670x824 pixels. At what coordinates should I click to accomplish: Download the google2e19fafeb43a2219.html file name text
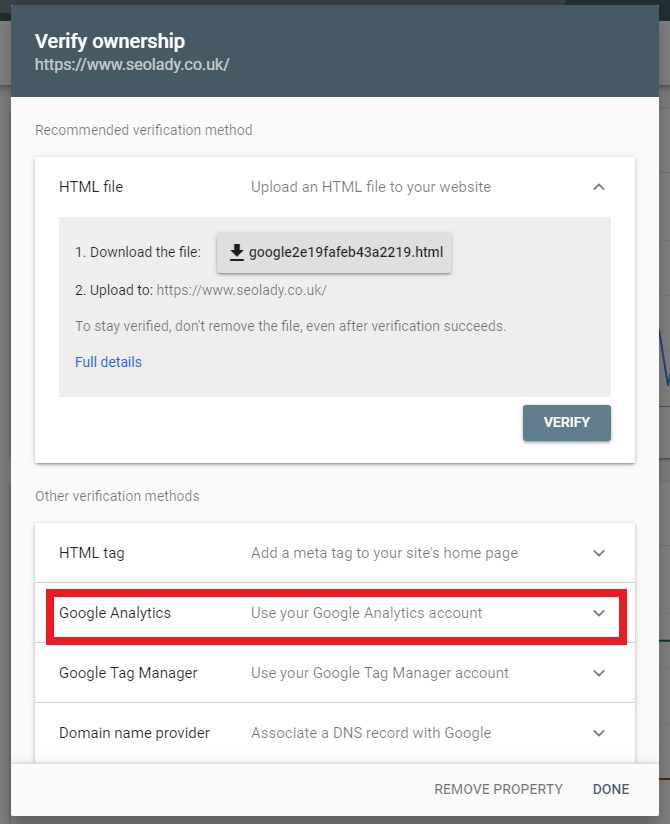click(345, 253)
